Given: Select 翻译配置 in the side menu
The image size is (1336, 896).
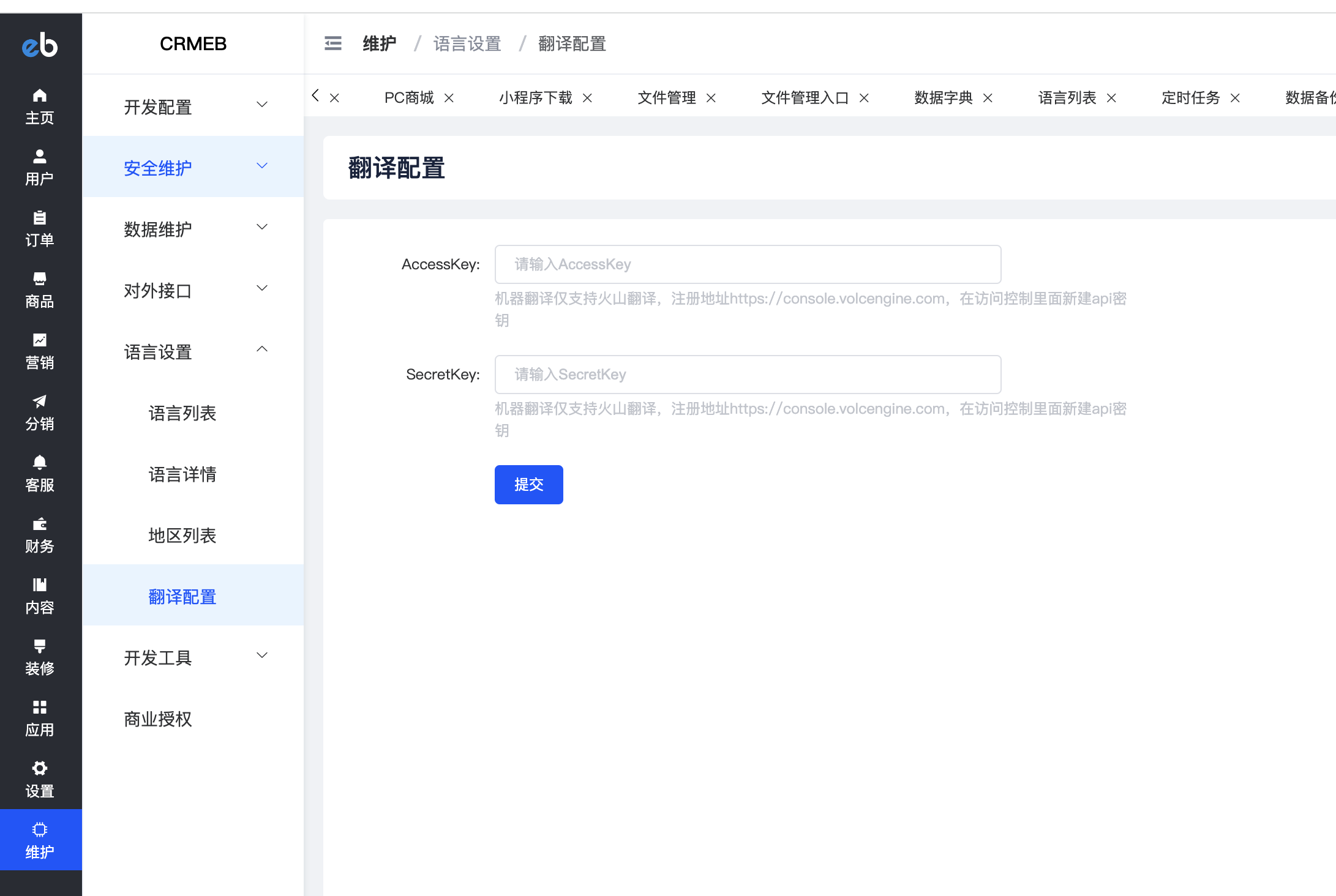Looking at the screenshot, I should pos(193,595).
